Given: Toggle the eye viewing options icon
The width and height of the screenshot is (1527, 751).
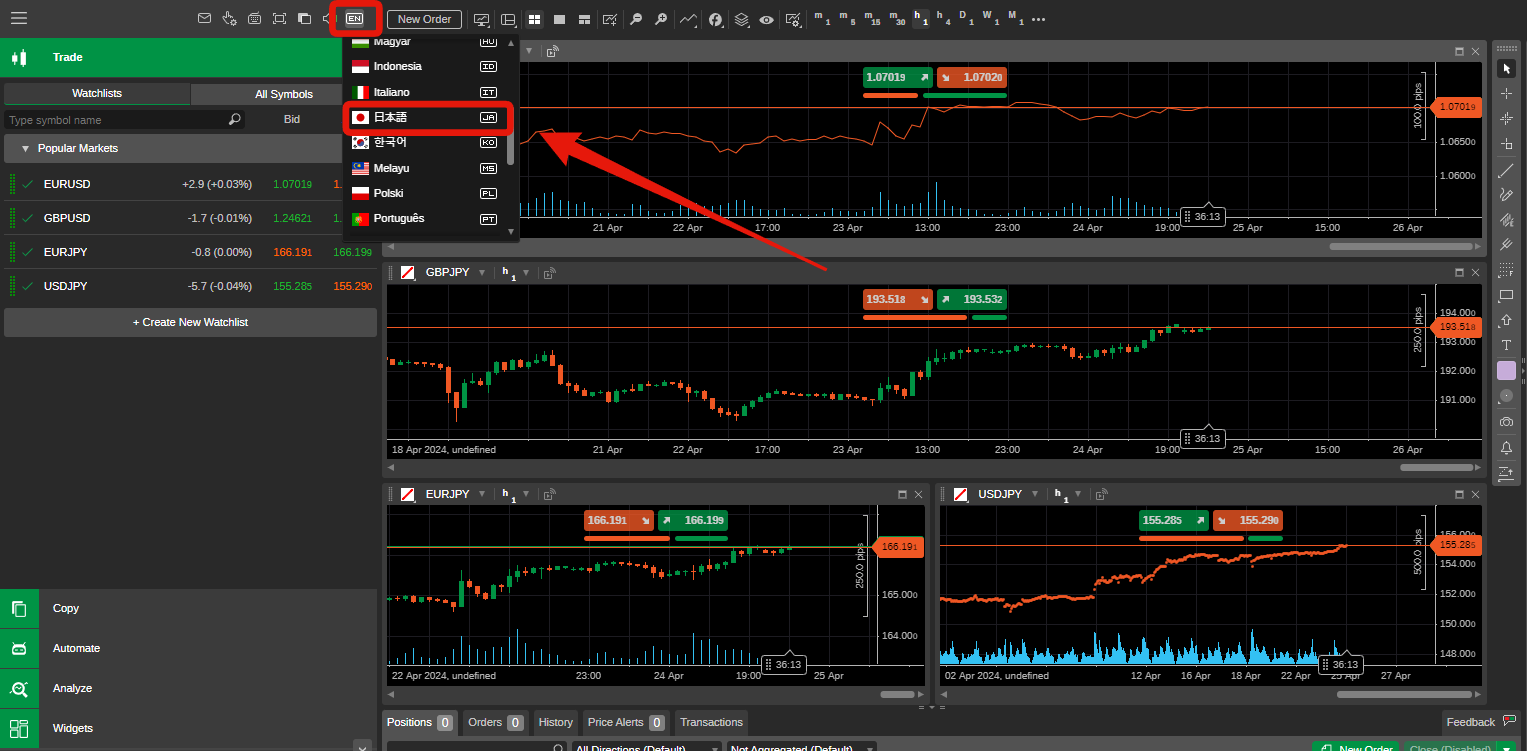Looking at the screenshot, I should click(x=766, y=19).
